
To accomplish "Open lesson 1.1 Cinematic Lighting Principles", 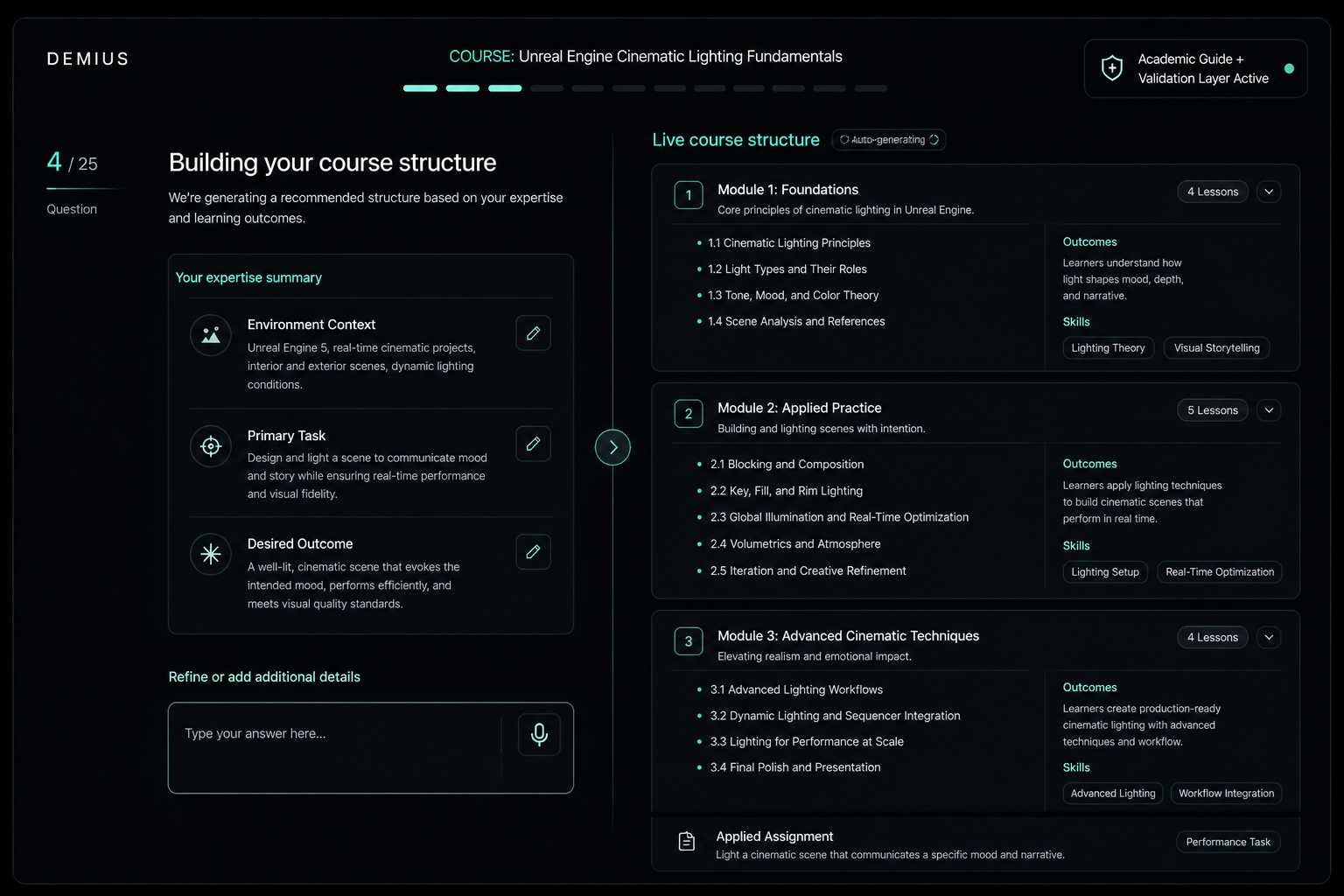I will pos(789,243).
